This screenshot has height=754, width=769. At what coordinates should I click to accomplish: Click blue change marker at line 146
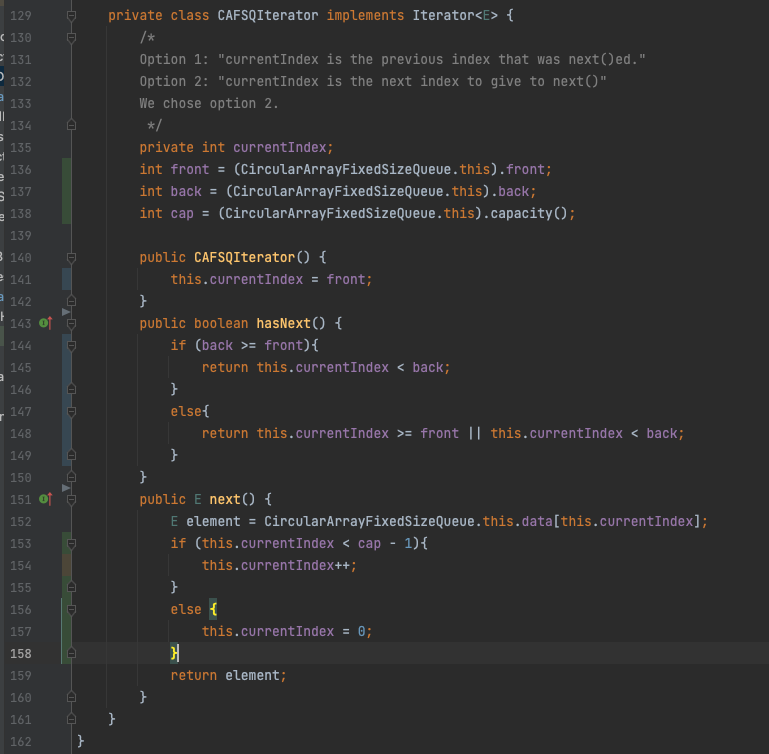[66, 389]
